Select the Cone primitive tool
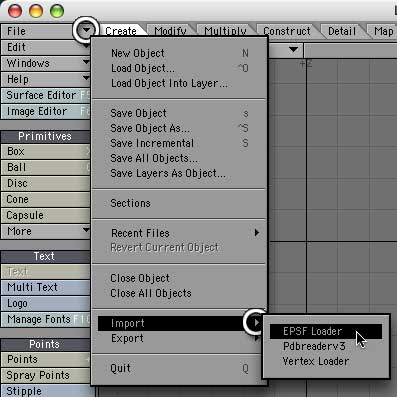The image size is (397, 397). [x=46, y=199]
